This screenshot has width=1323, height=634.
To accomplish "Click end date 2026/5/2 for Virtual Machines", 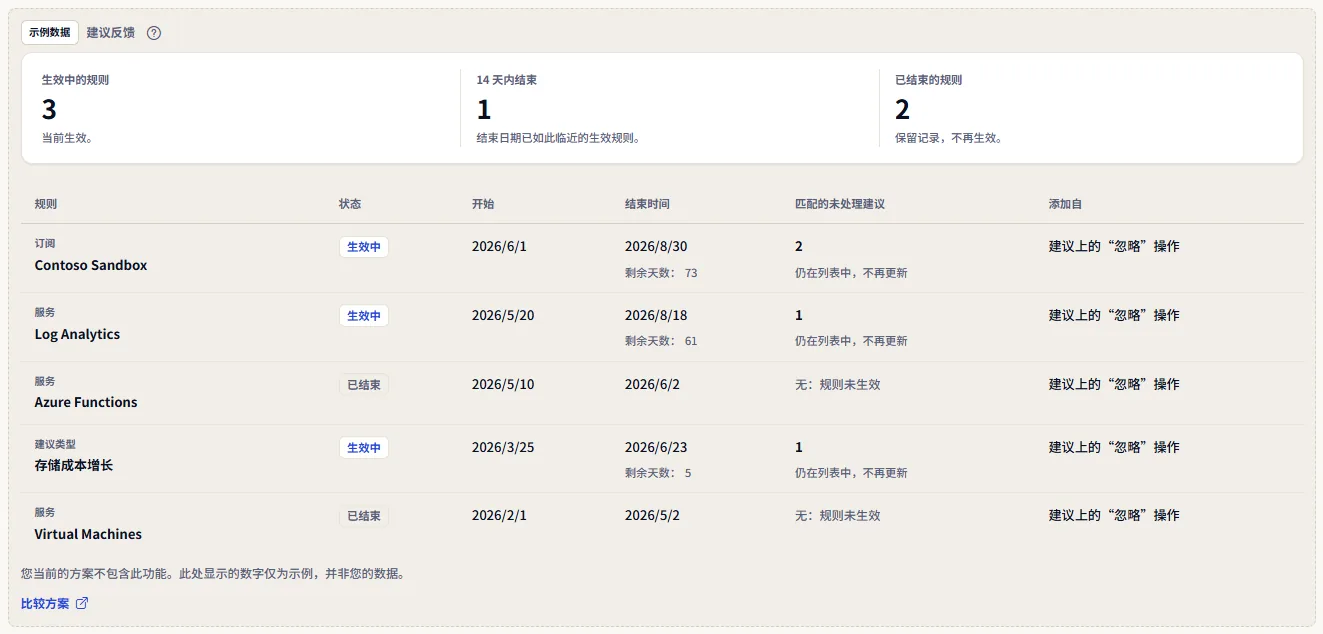I will (652, 516).
